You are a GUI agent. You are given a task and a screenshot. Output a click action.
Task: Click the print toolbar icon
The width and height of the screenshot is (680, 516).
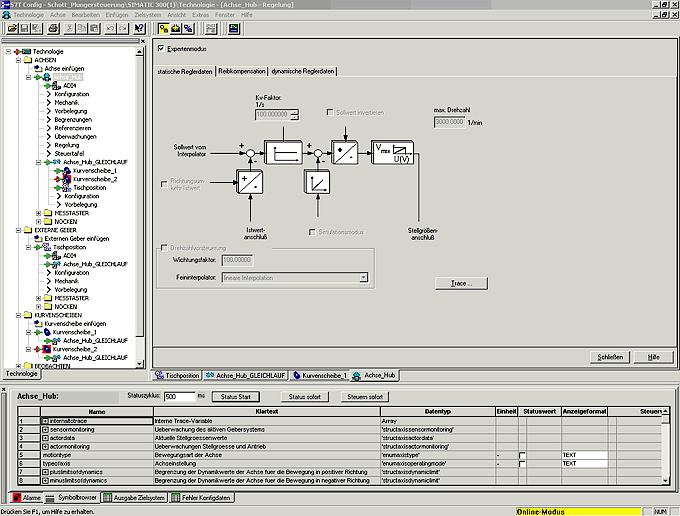[x=53, y=29]
